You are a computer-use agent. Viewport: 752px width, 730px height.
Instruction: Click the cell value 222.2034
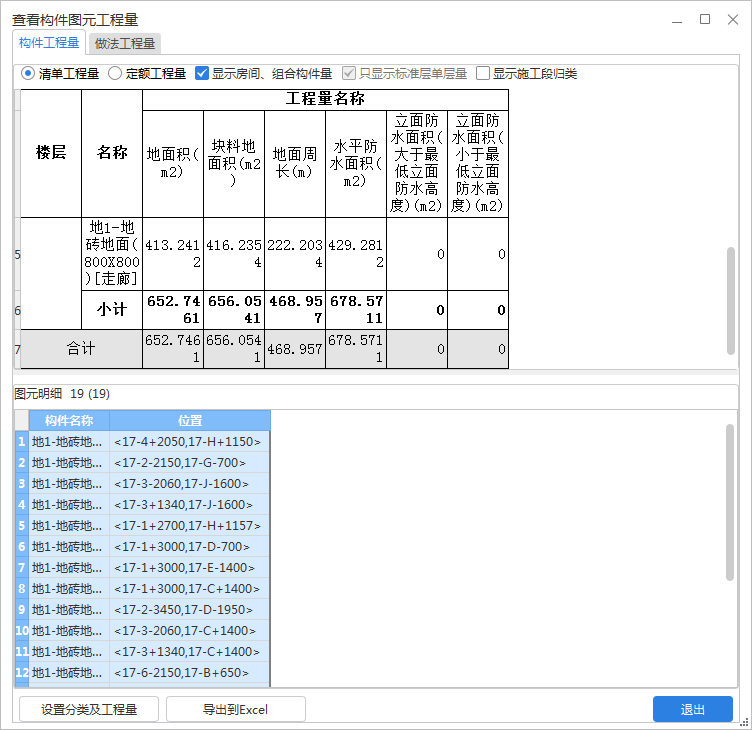pyautogui.click(x=295, y=254)
